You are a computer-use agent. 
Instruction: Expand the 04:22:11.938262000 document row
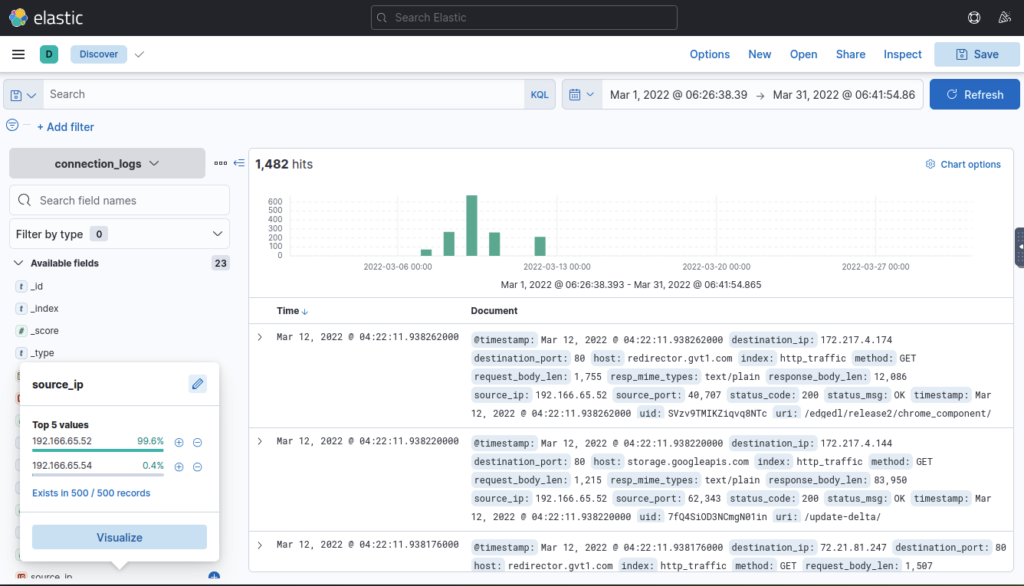point(260,337)
